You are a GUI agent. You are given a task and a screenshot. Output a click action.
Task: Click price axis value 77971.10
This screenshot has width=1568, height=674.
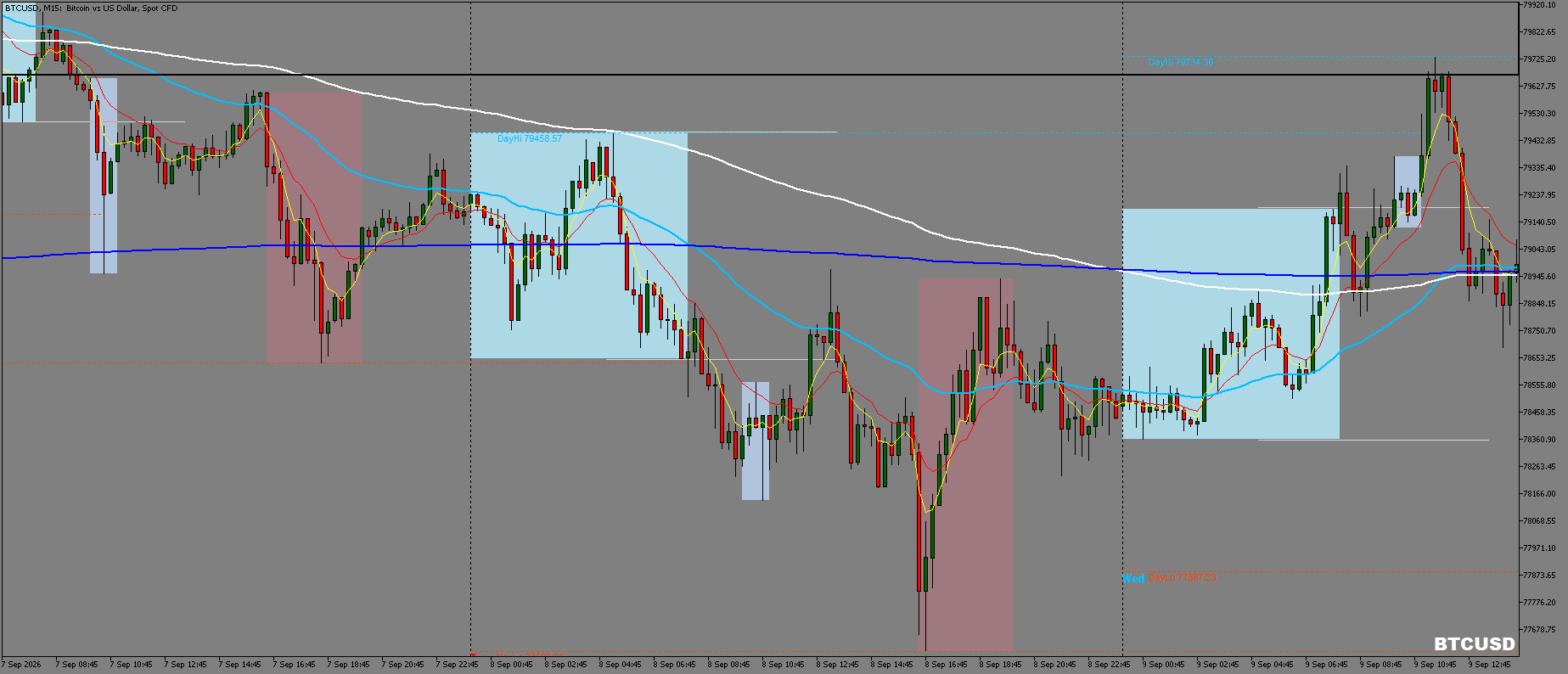click(x=1539, y=548)
